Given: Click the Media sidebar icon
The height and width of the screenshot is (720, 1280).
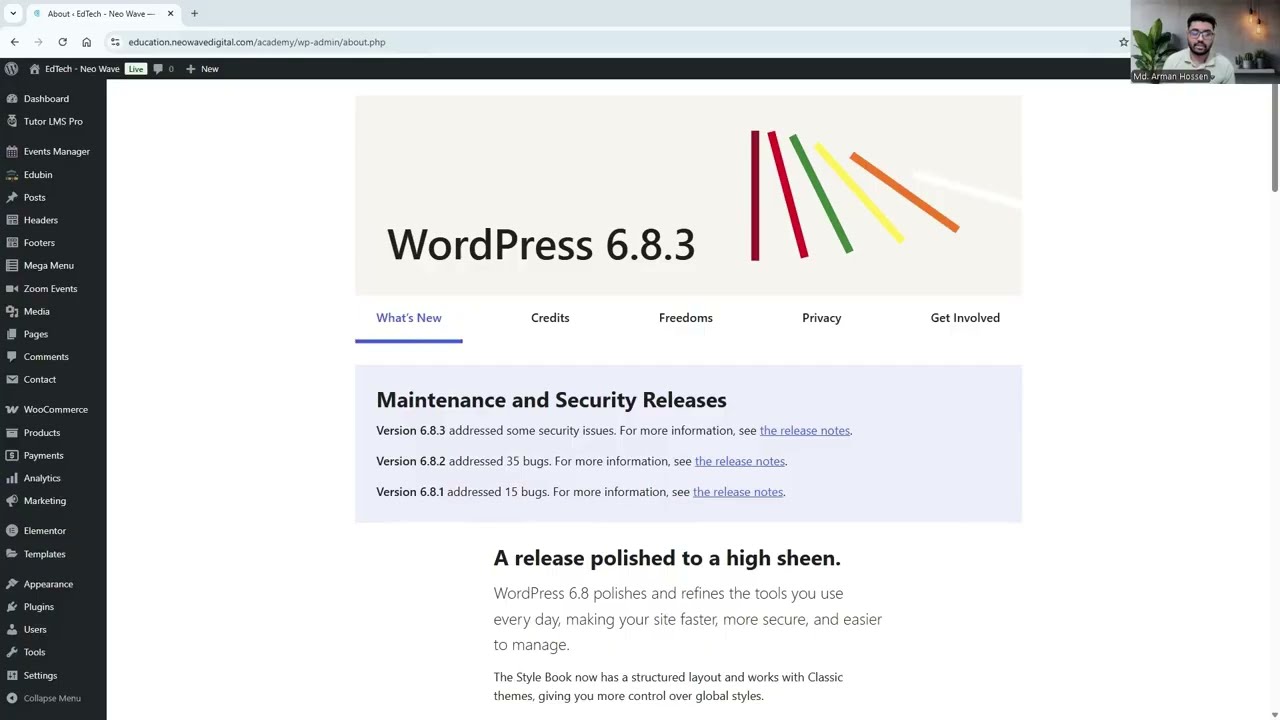Looking at the screenshot, I should pyautogui.click(x=12, y=312).
